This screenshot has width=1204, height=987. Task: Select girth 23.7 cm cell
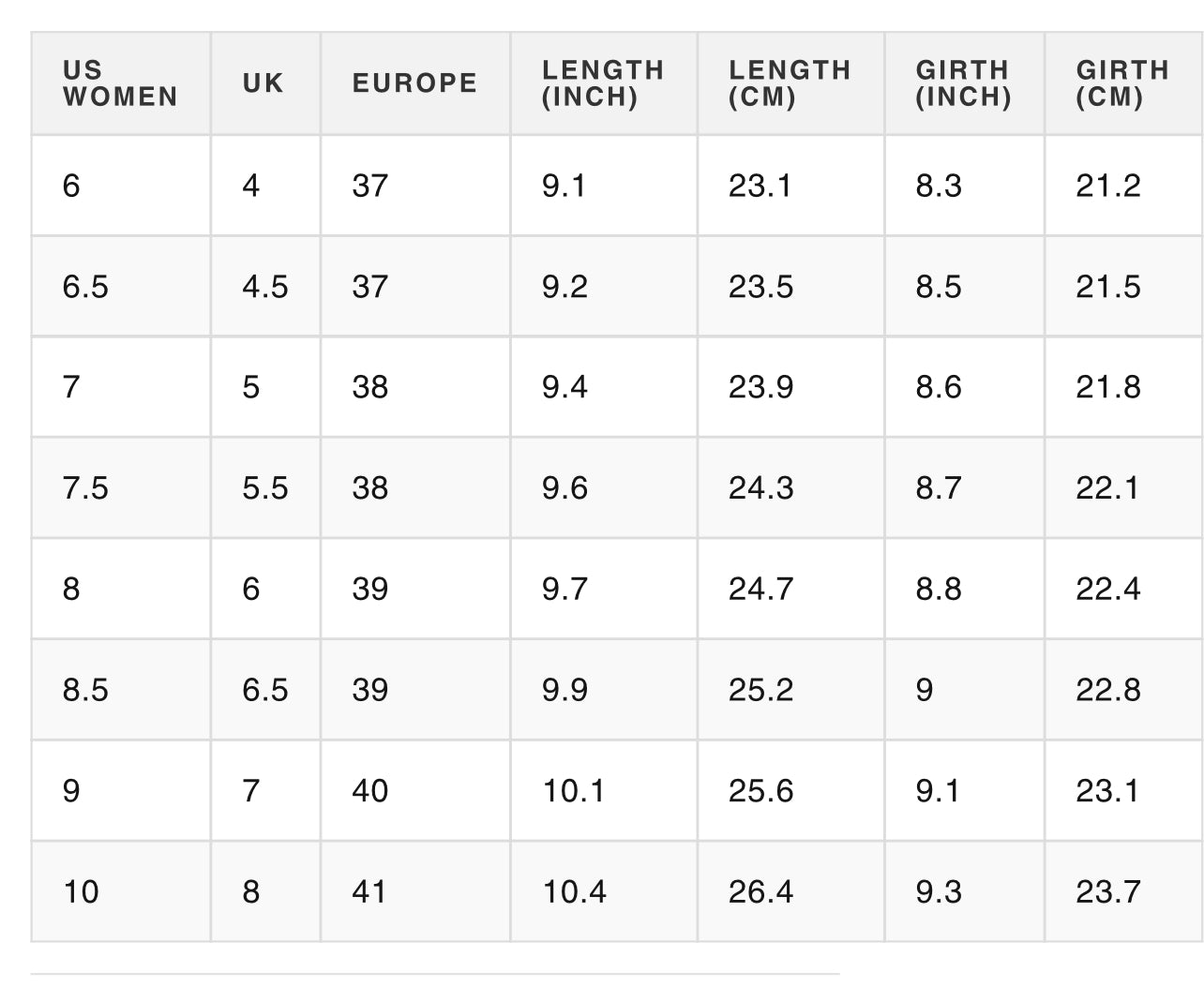(1124, 891)
